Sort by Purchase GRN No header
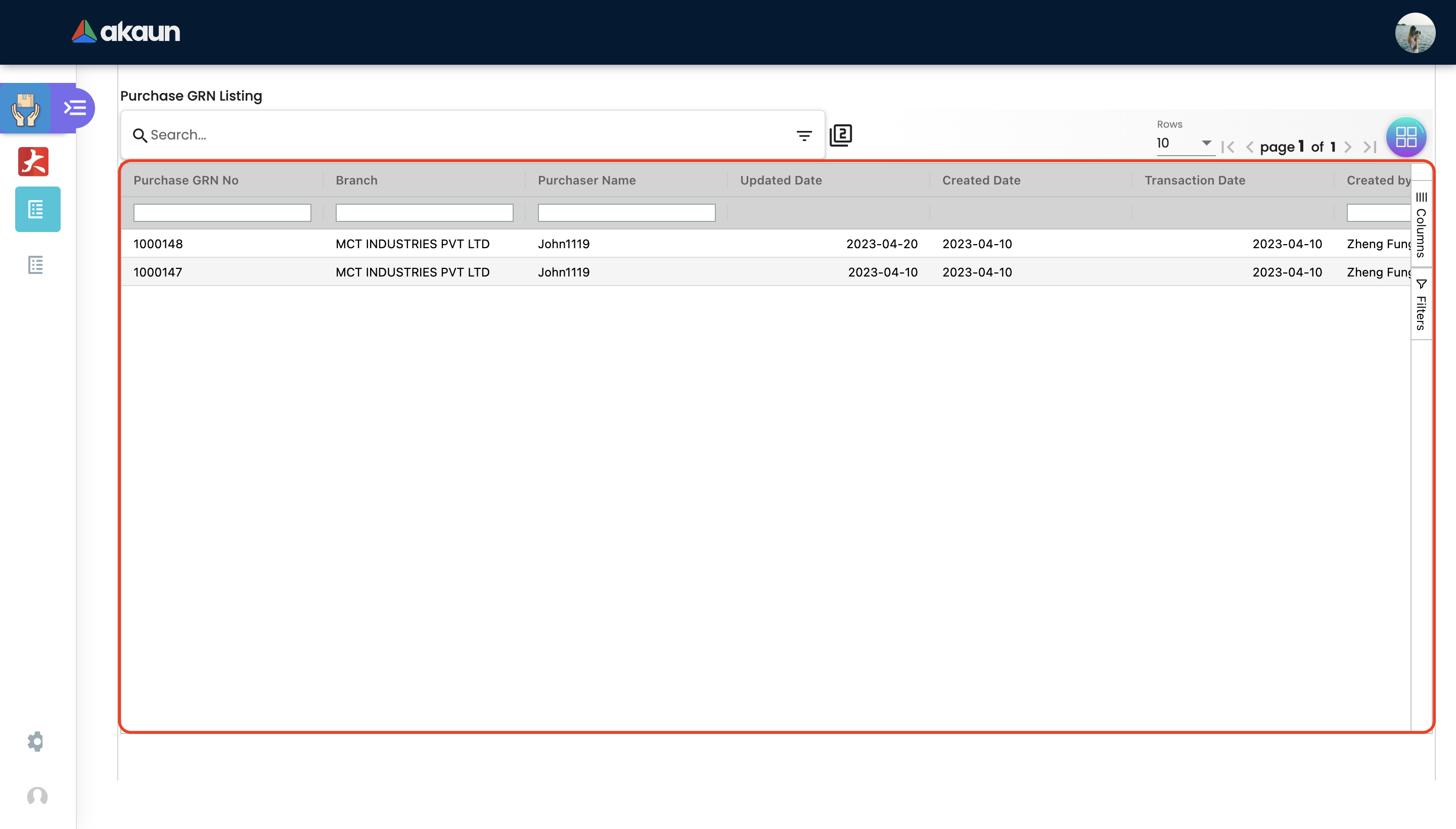 click(x=186, y=180)
